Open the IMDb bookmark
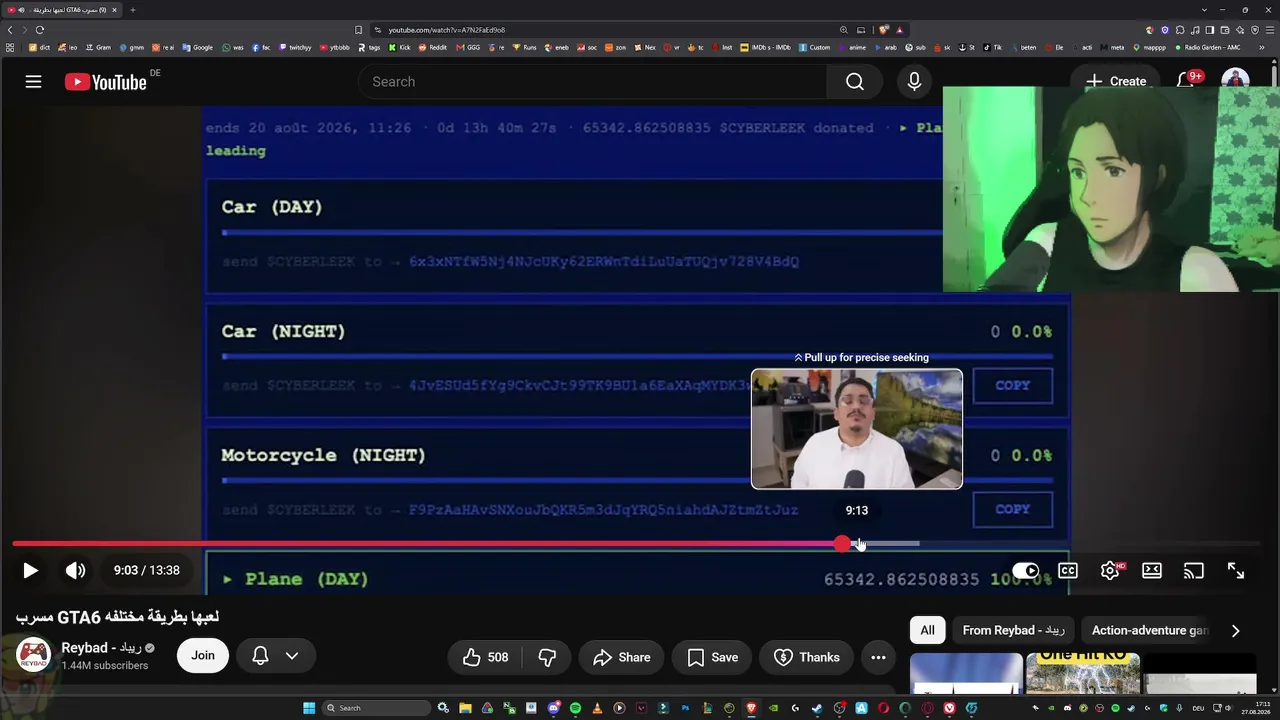Screen dimensions: 1280x720 coord(765,47)
